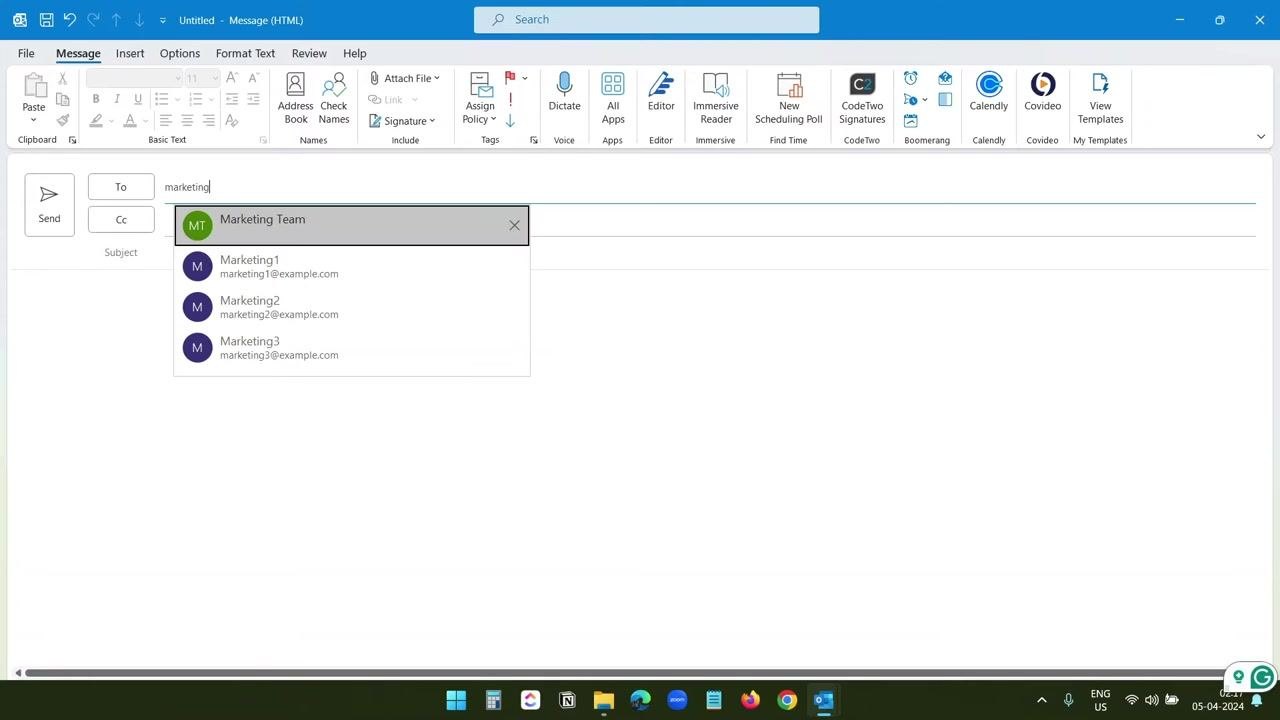
Task: Open the font name combo box
Action: 135,78
